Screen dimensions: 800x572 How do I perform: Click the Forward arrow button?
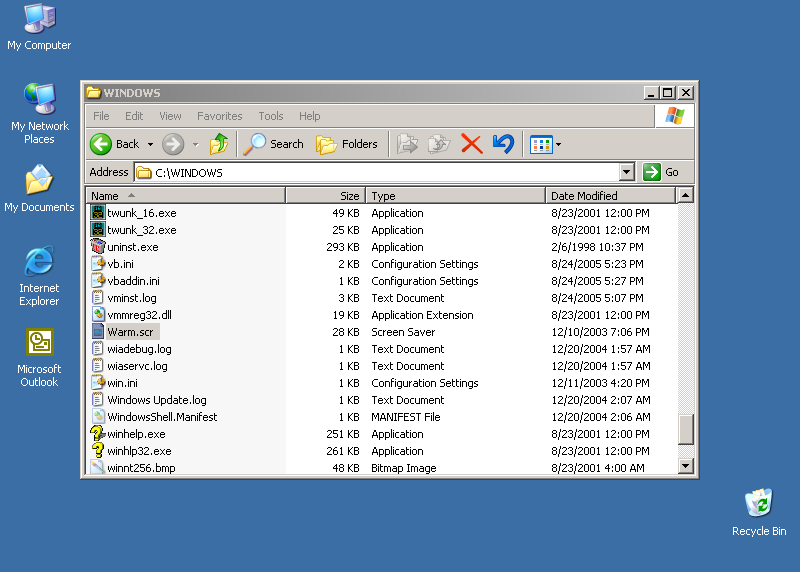point(173,144)
